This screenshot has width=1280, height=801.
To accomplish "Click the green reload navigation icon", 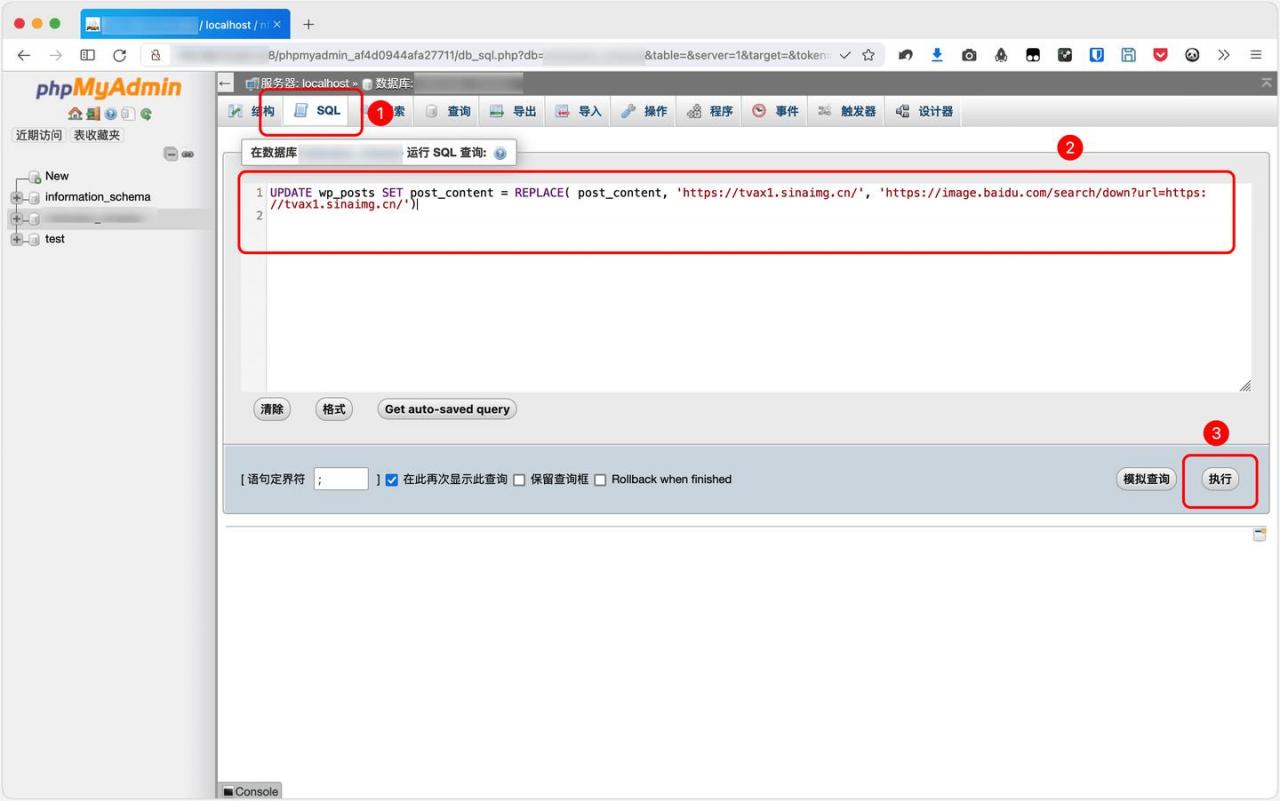I will (146, 114).
